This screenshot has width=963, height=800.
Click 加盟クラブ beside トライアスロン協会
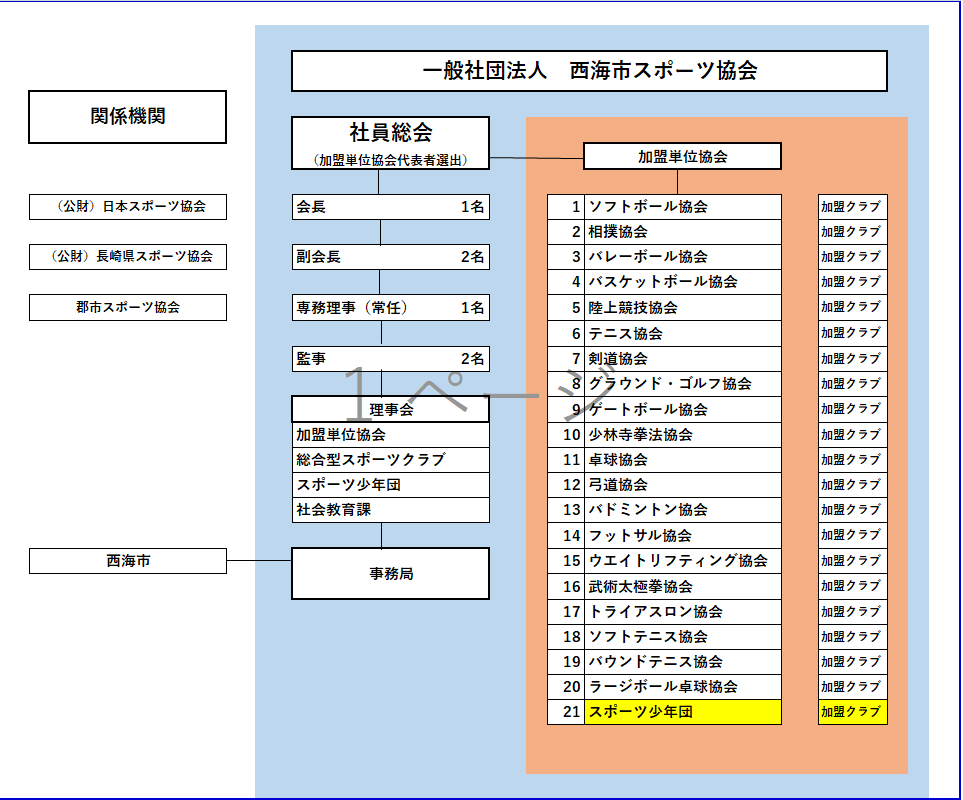(852, 612)
